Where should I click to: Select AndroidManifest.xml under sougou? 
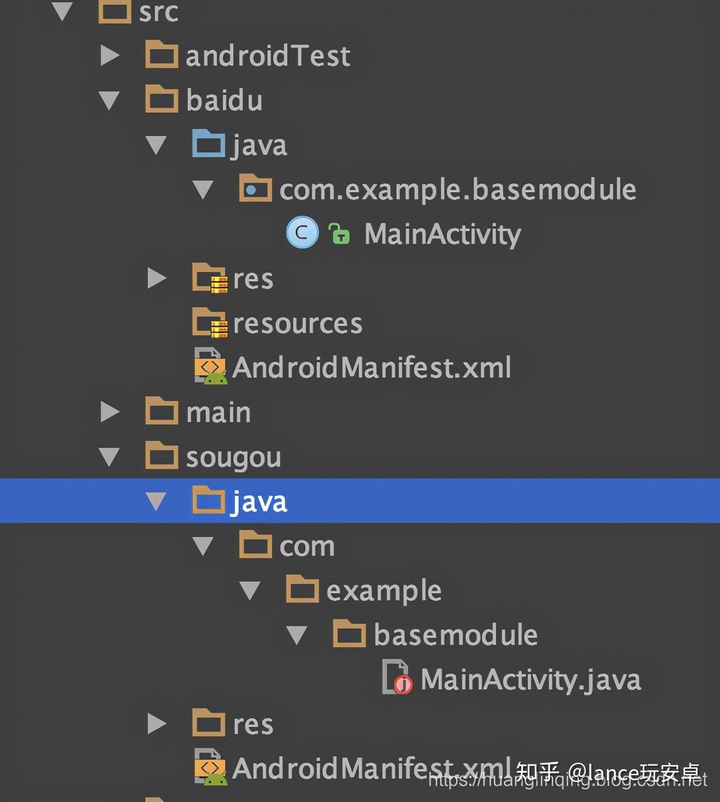click(371, 768)
